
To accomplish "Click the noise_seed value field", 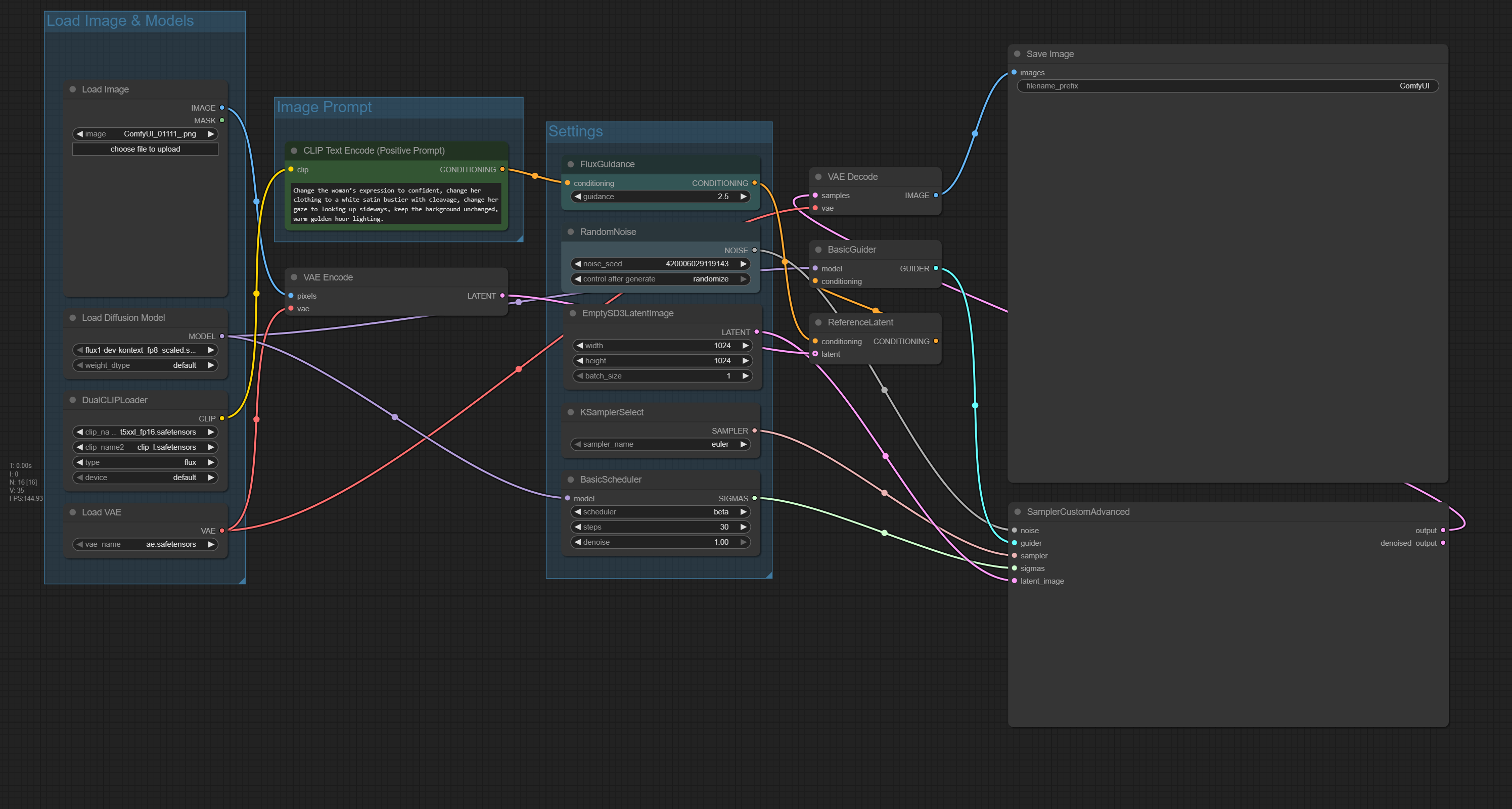I will [x=661, y=263].
